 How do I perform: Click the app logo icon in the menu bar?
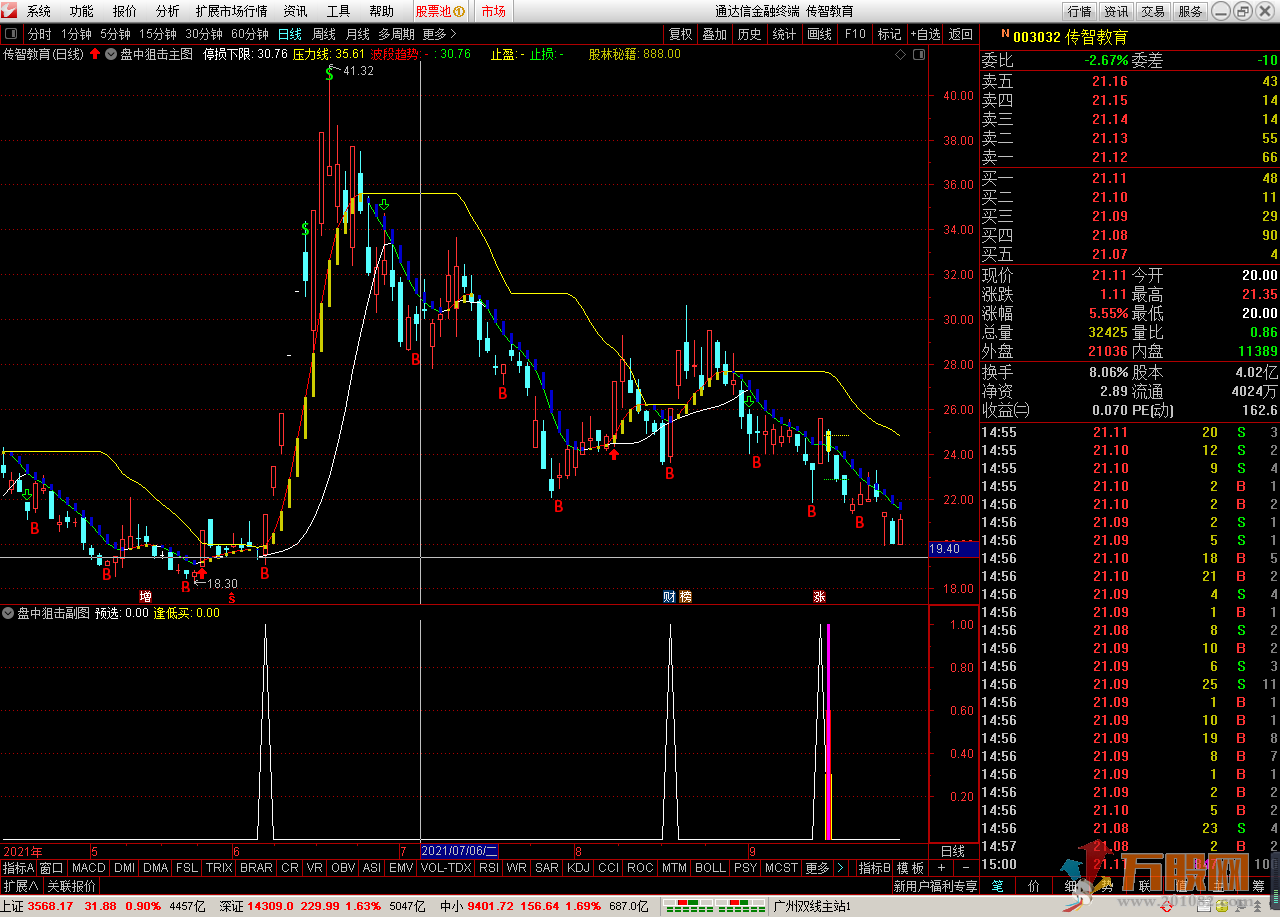(11, 11)
